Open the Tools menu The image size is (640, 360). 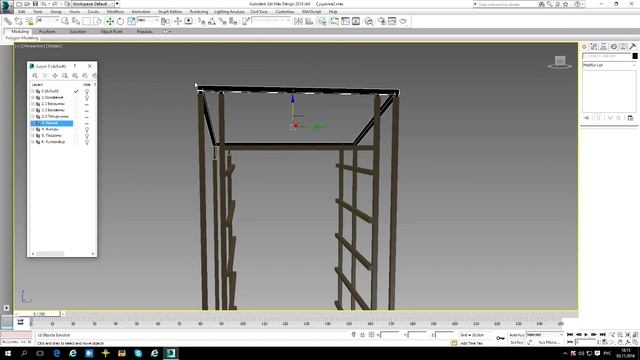click(x=38, y=12)
